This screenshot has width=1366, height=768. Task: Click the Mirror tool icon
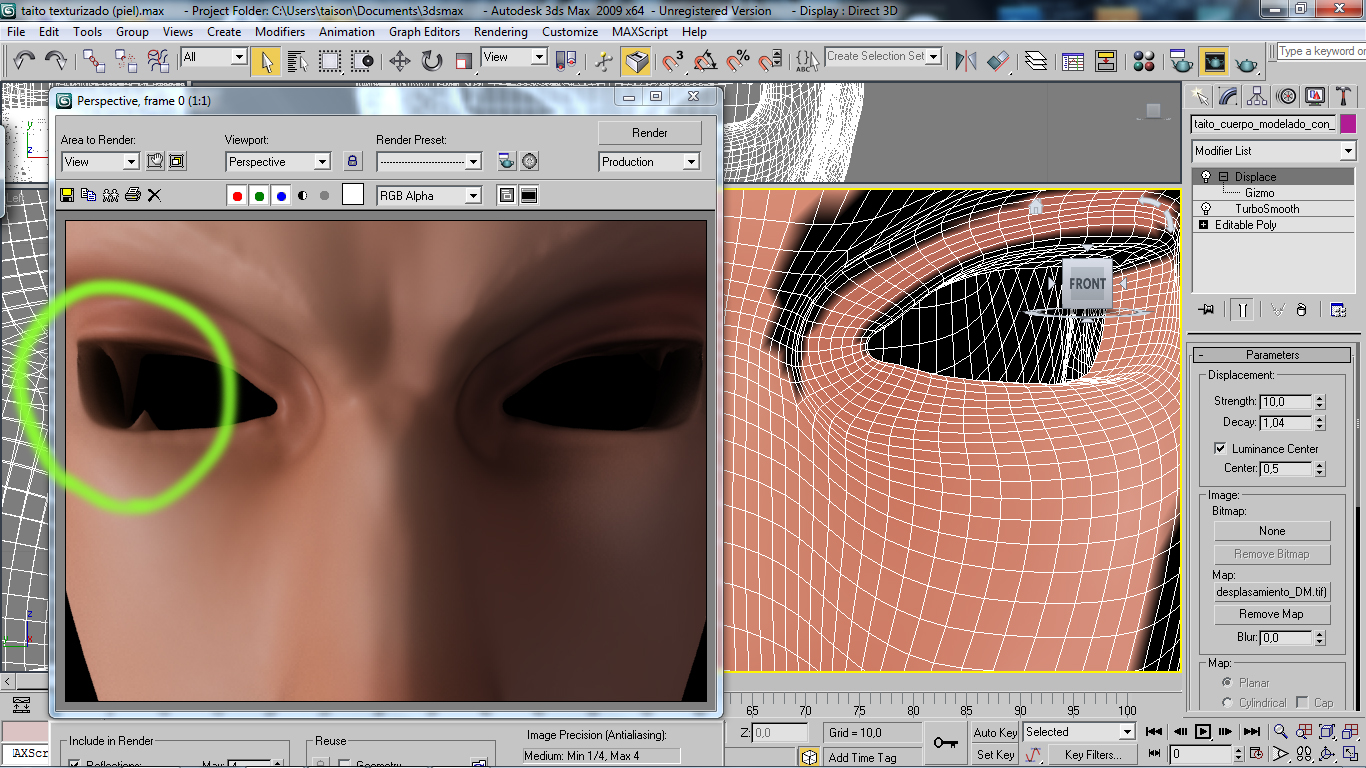(965, 62)
